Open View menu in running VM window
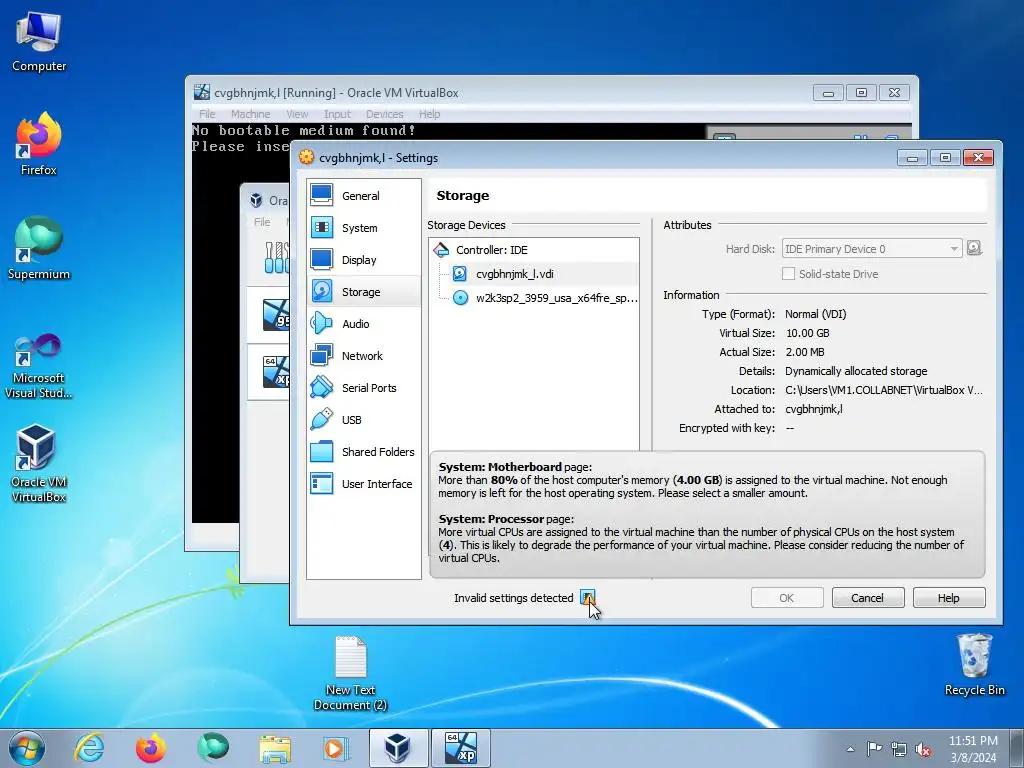Viewport: 1024px width, 768px height. (x=297, y=114)
